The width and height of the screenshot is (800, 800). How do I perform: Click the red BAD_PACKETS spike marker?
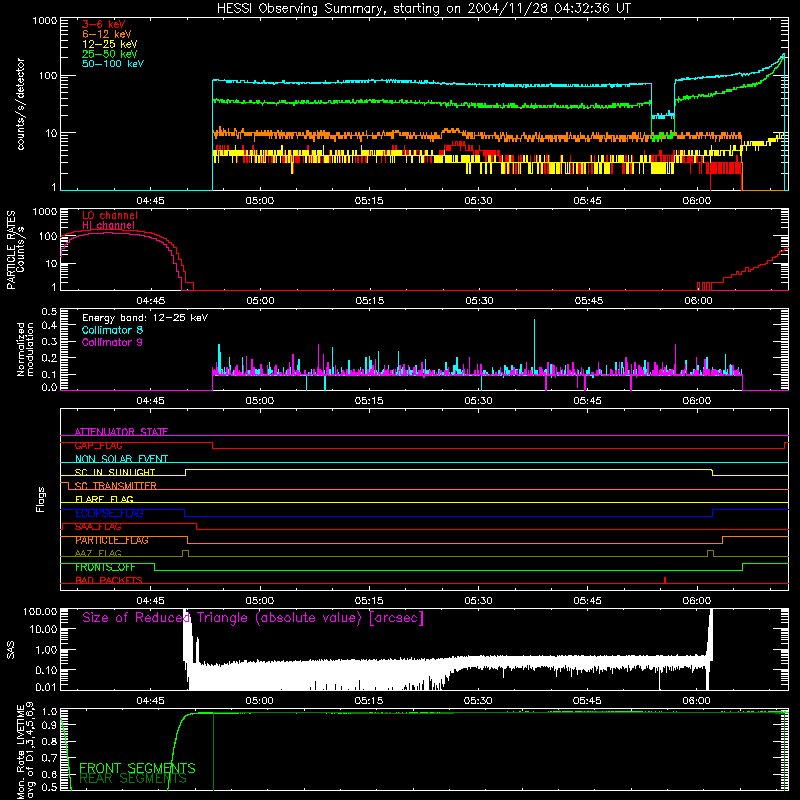[665, 580]
